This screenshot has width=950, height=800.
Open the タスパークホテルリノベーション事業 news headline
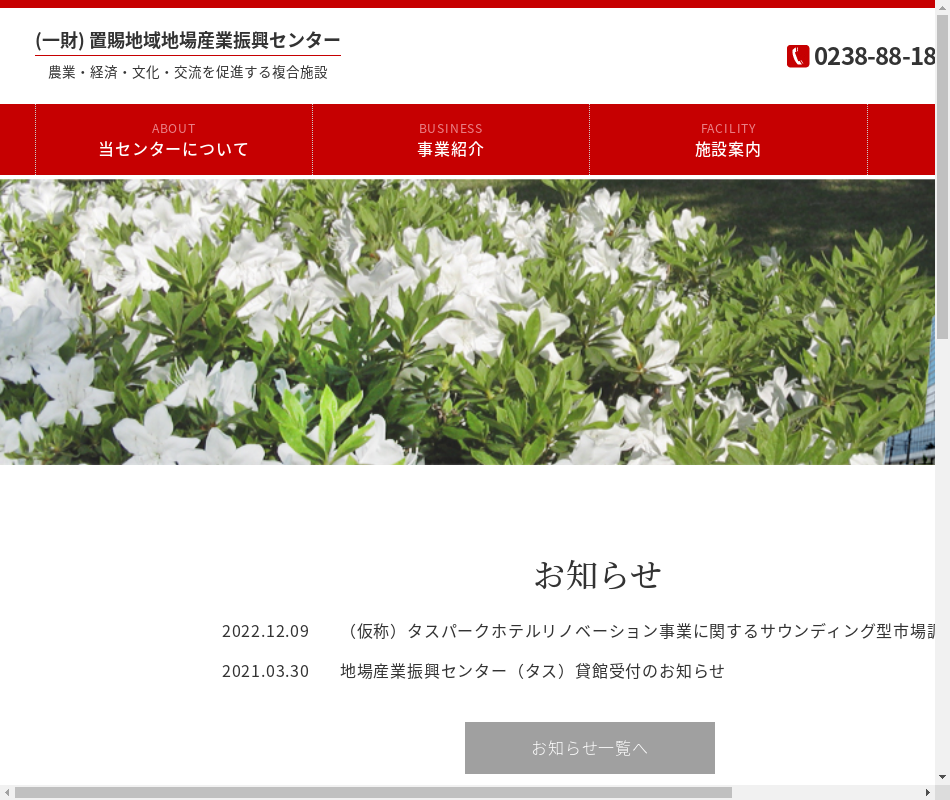point(640,631)
